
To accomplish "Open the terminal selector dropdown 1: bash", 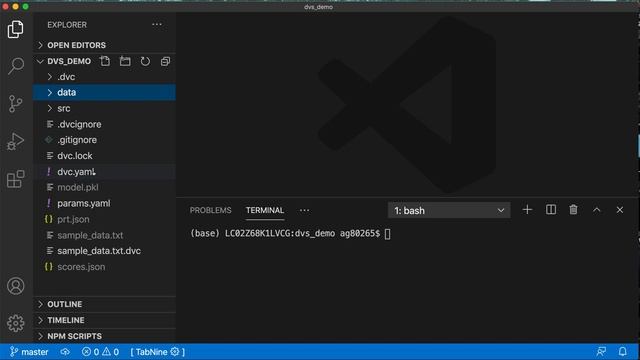I will [x=449, y=210].
